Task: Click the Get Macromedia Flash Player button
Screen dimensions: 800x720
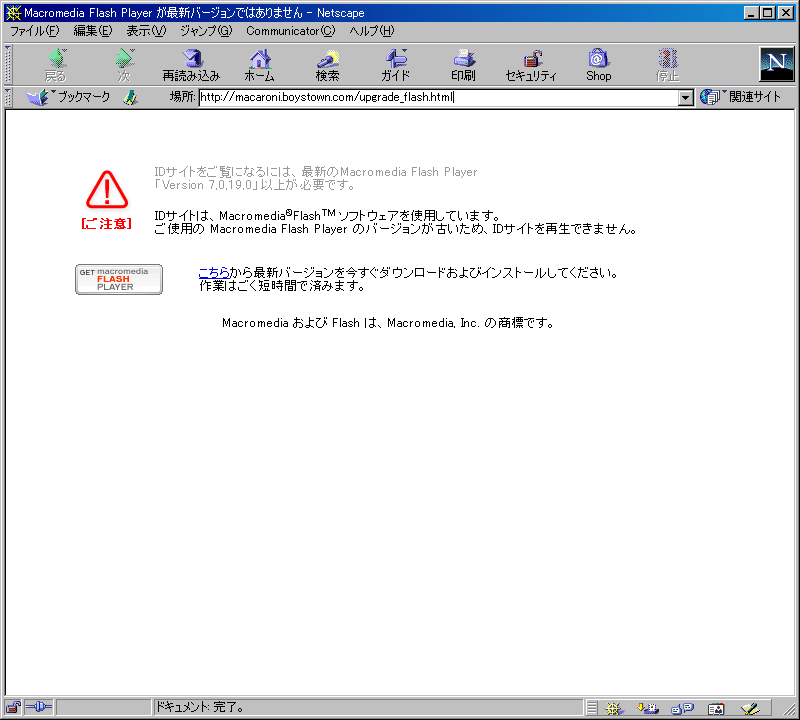Action: pyautogui.click(x=119, y=279)
